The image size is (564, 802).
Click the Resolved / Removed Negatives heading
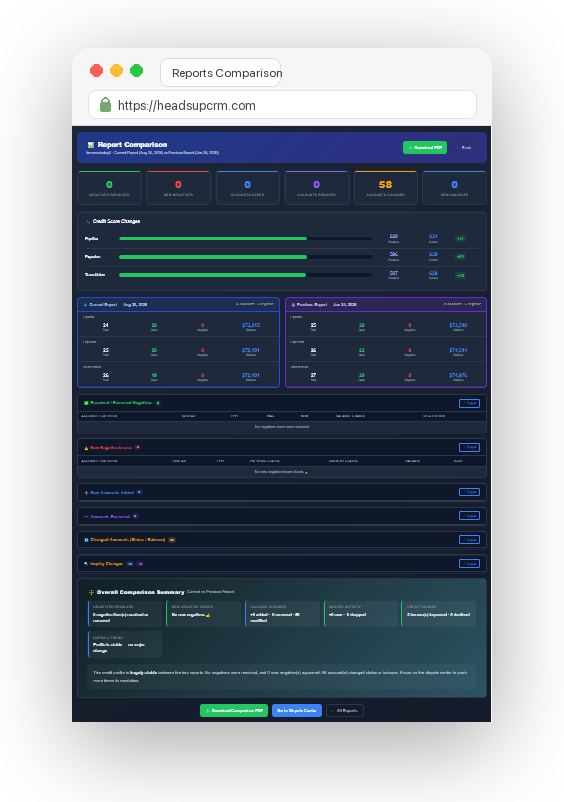tap(121, 403)
